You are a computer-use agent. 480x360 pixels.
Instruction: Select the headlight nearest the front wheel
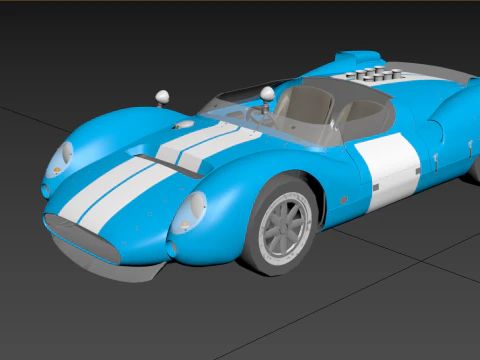tap(188, 213)
